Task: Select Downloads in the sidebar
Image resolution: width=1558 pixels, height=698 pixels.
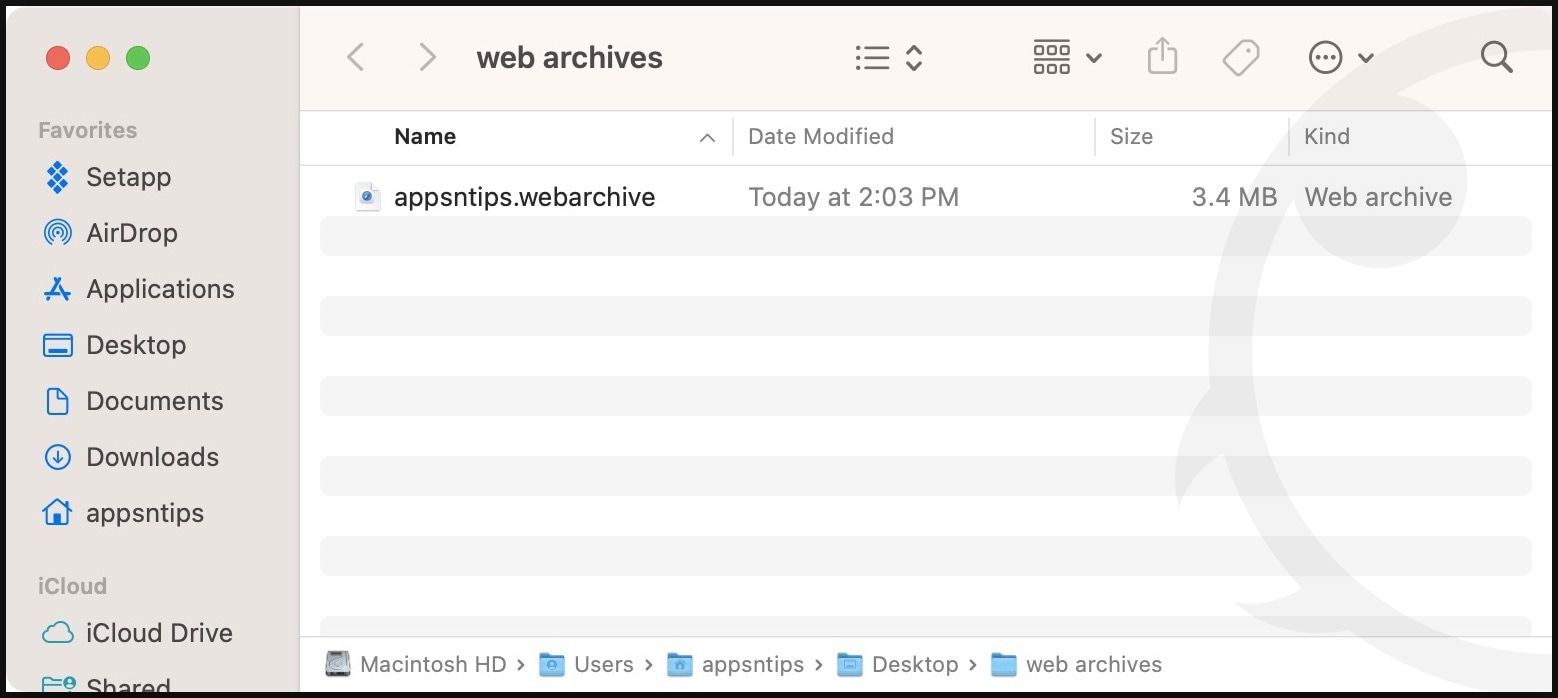Action: [152, 457]
